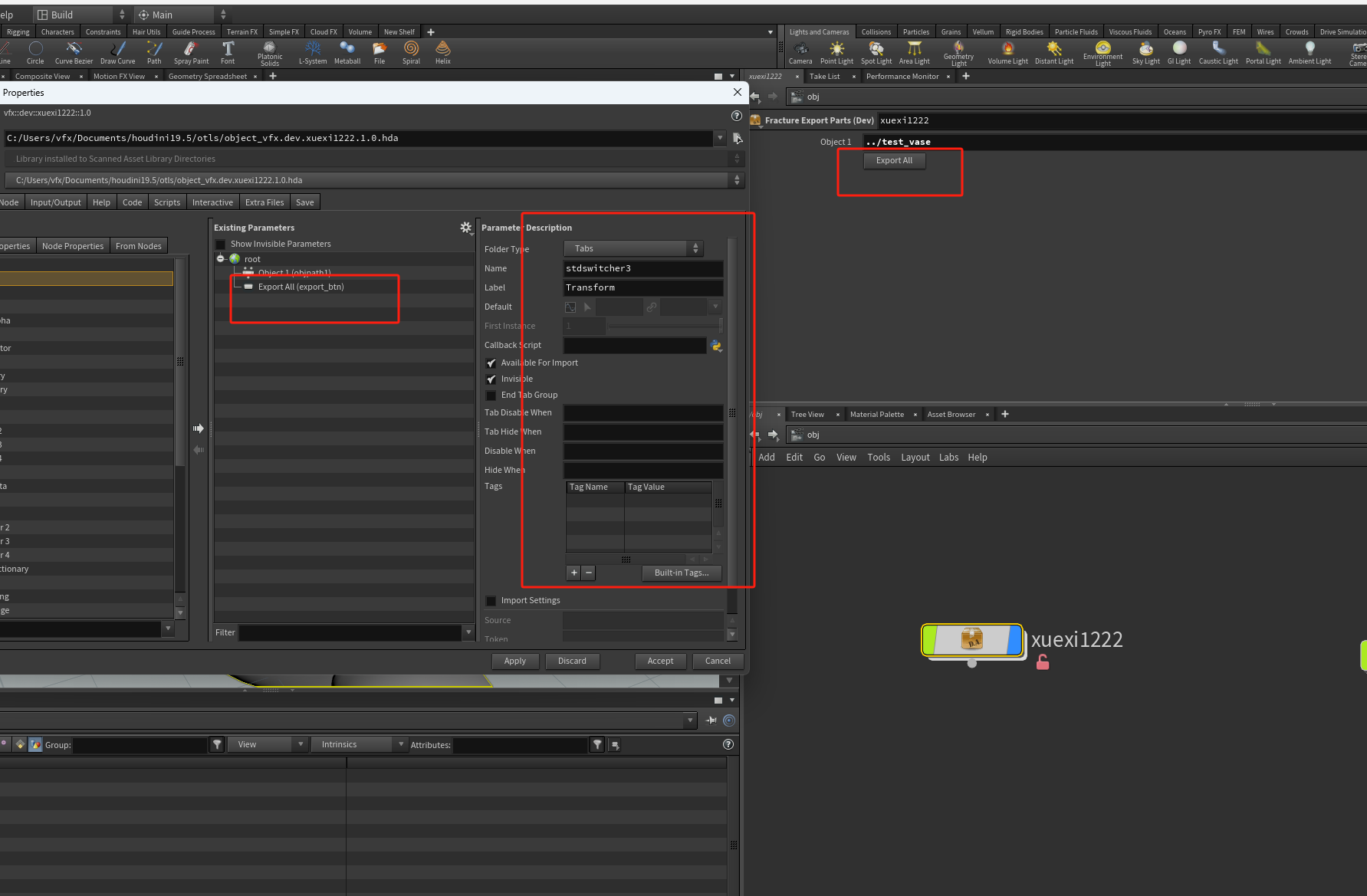Uncheck the Invisible parameter option
Viewport: 1367px width, 896px height.
(491, 379)
